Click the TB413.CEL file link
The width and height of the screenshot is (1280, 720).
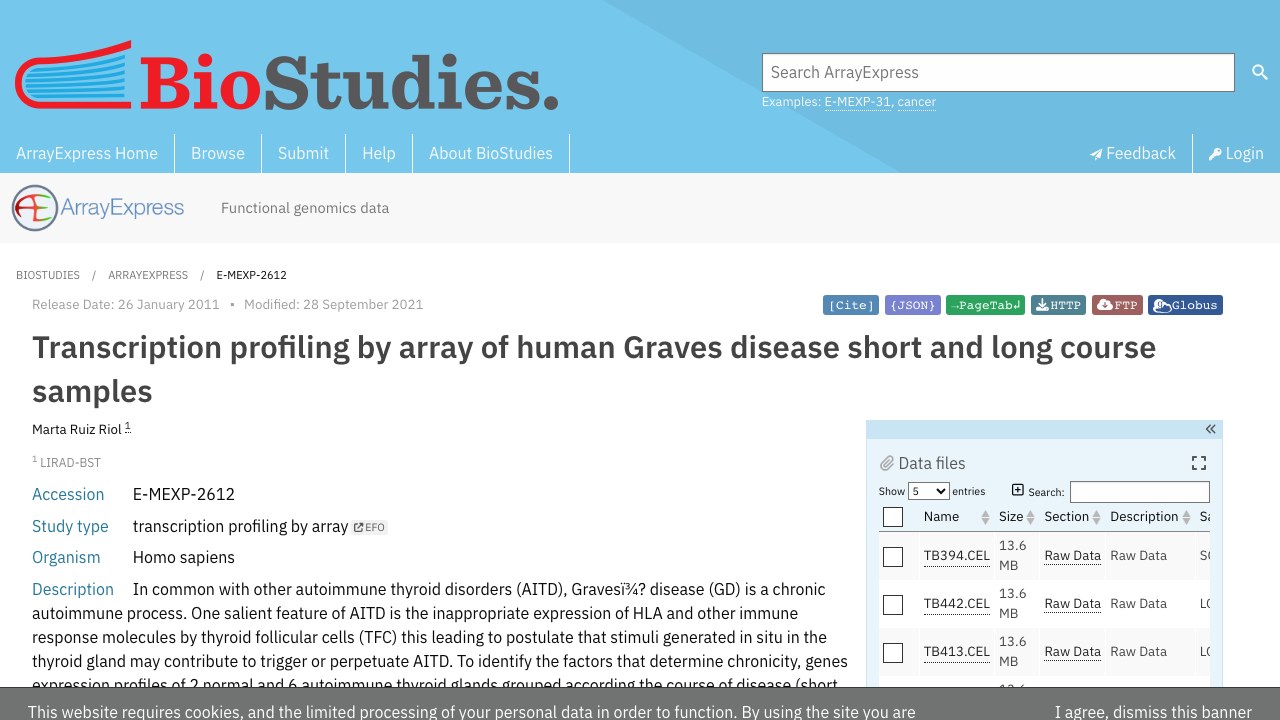tap(957, 652)
